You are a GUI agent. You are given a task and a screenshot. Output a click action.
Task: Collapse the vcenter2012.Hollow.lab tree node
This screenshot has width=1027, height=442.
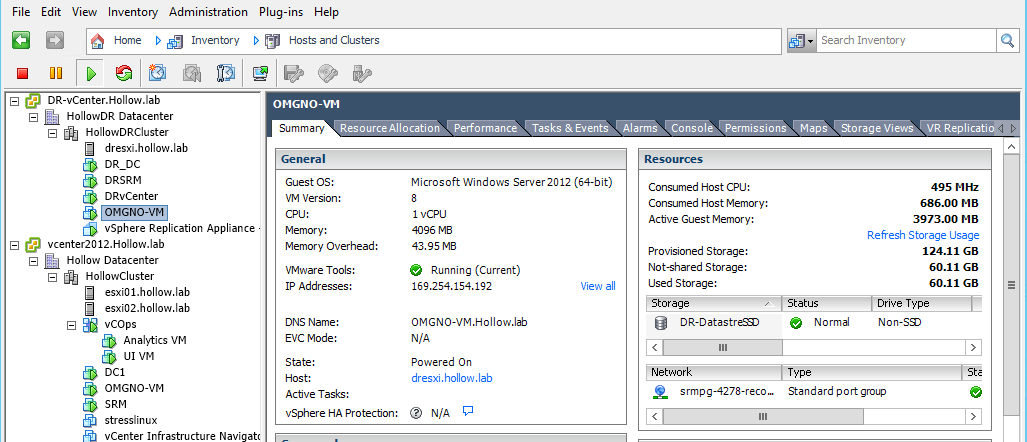[x=14, y=244]
